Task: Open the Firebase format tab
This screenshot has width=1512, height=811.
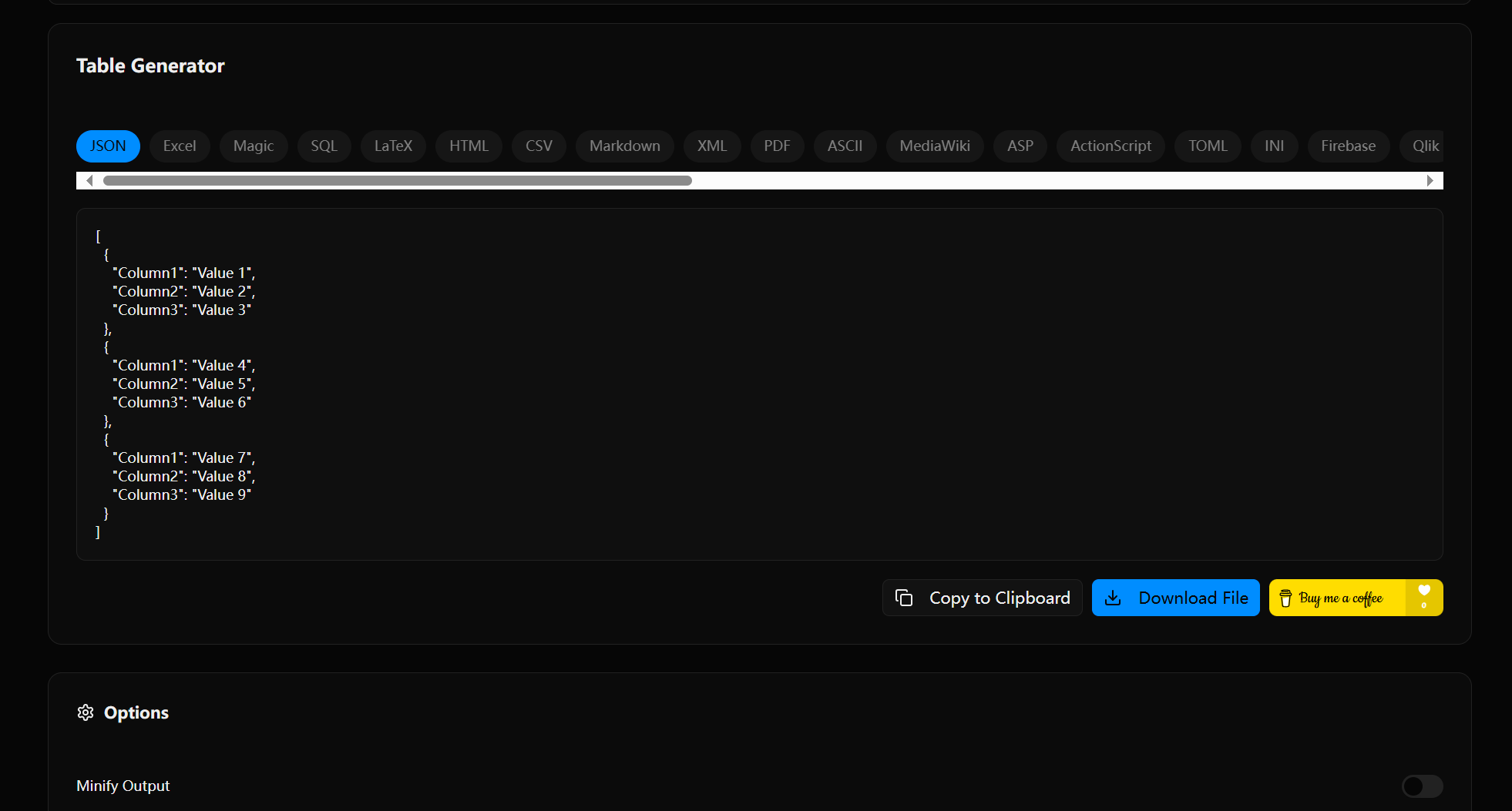Action: 1348,146
